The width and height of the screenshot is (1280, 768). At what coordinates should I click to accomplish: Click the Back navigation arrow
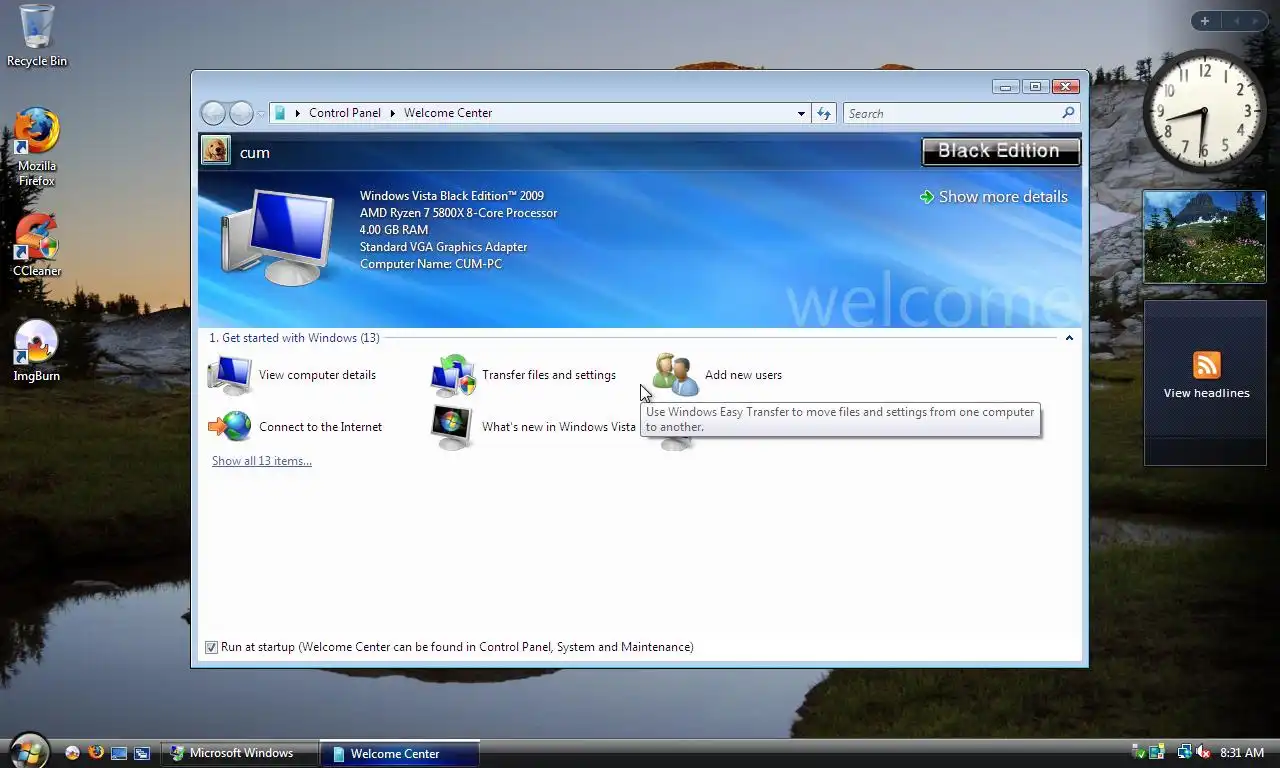pyautogui.click(x=213, y=113)
